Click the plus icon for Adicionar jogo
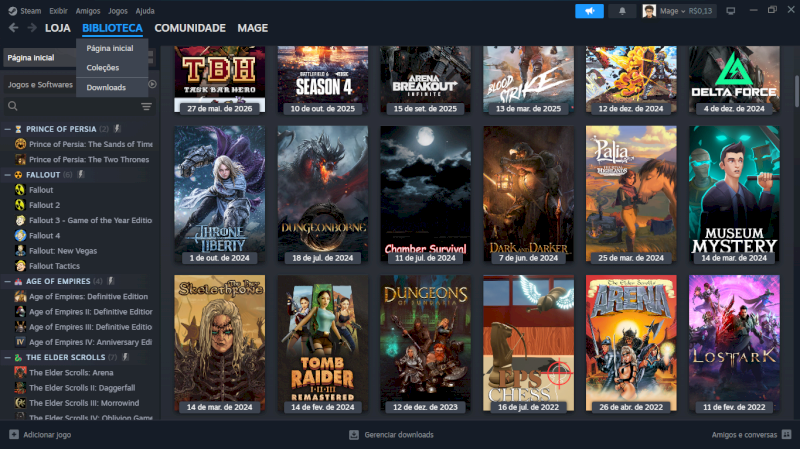Viewport: 800px width, 449px height. 14,435
